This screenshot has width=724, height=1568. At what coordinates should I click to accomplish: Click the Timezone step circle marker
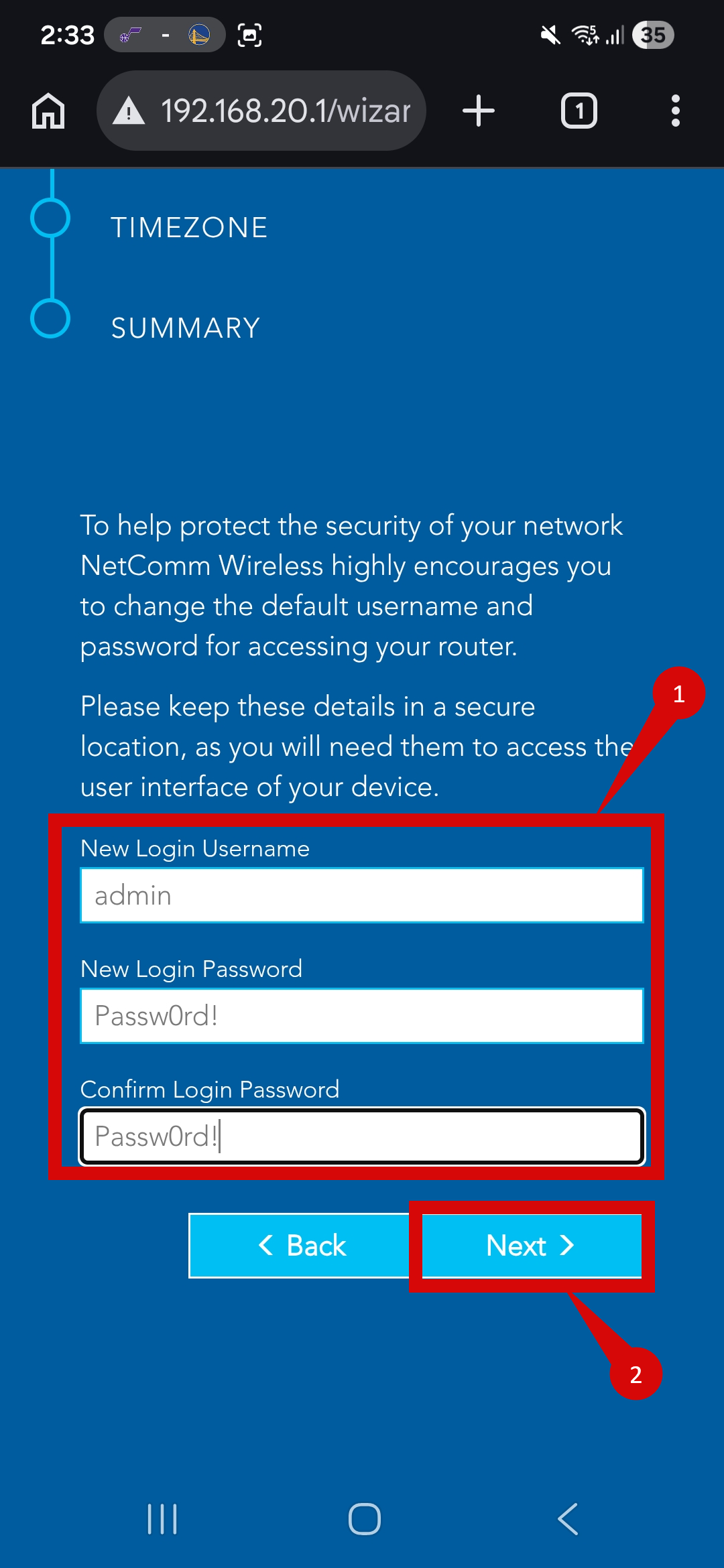click(51, 218)
